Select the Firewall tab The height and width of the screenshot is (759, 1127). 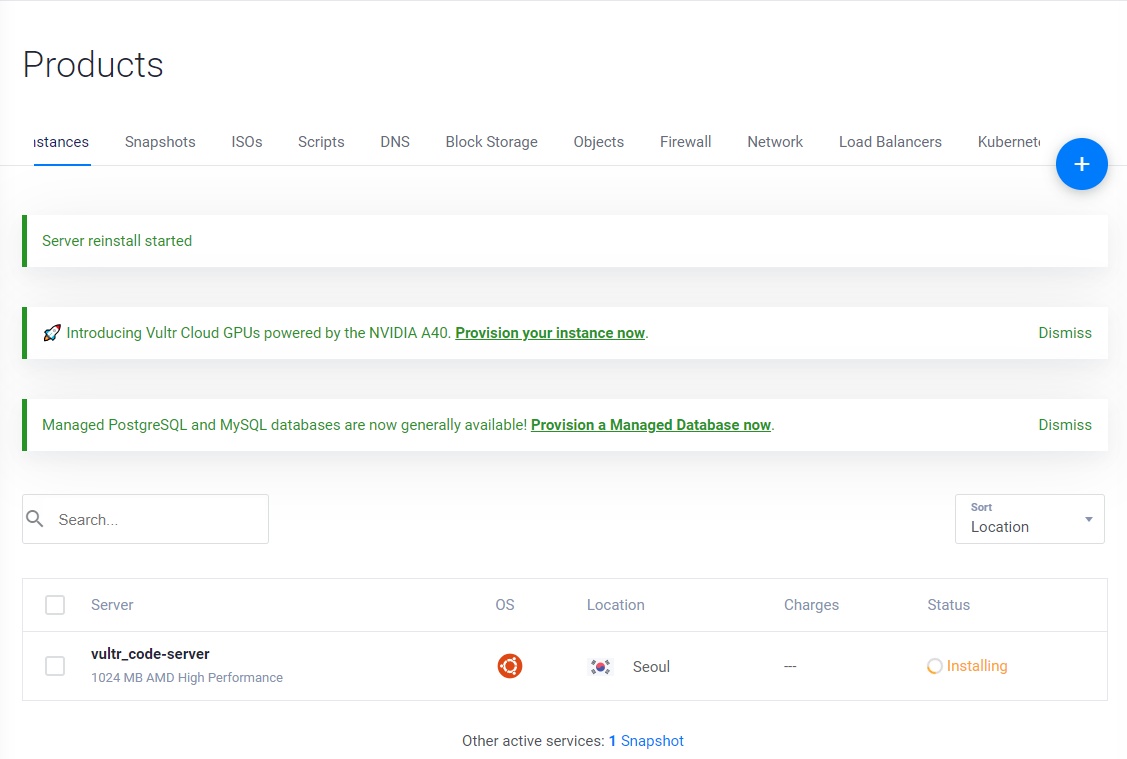point(686,142)
